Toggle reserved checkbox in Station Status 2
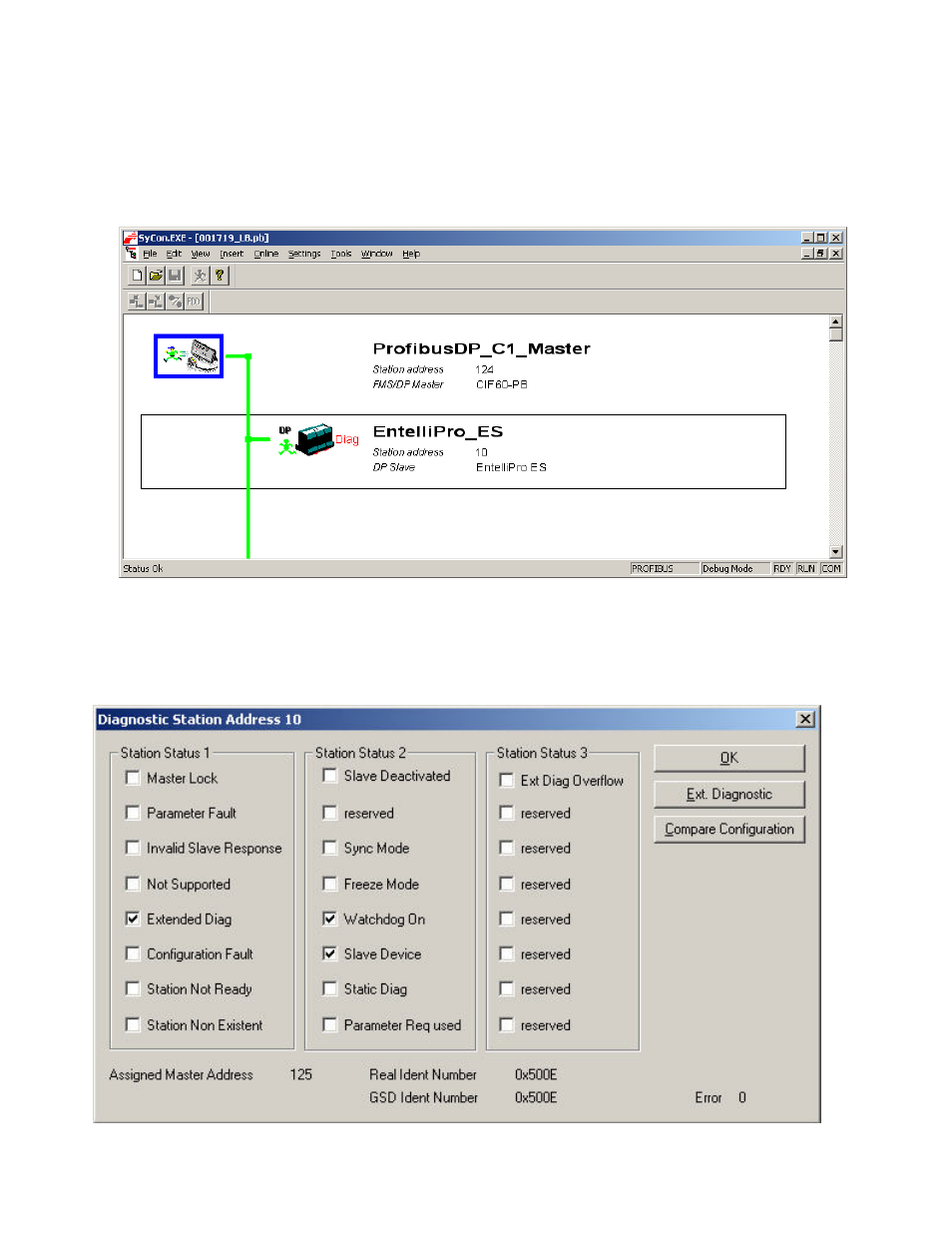Image resolution: width=952 pixels, height=1233 pixels. (329, 813)
